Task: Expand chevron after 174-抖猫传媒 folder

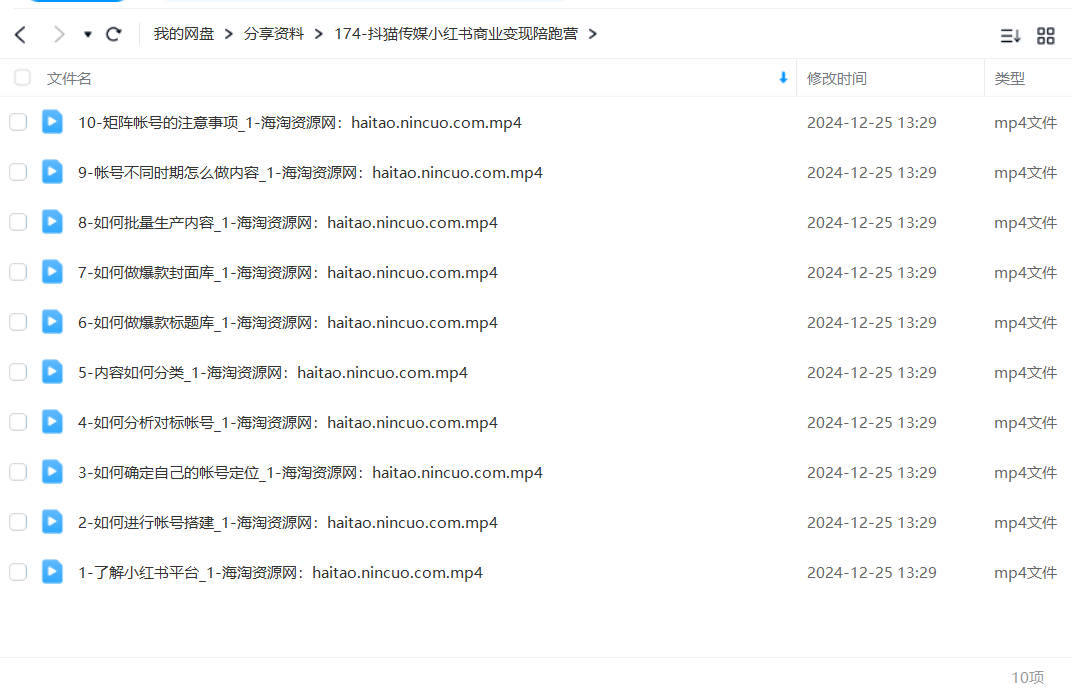Action: [593, 34]
